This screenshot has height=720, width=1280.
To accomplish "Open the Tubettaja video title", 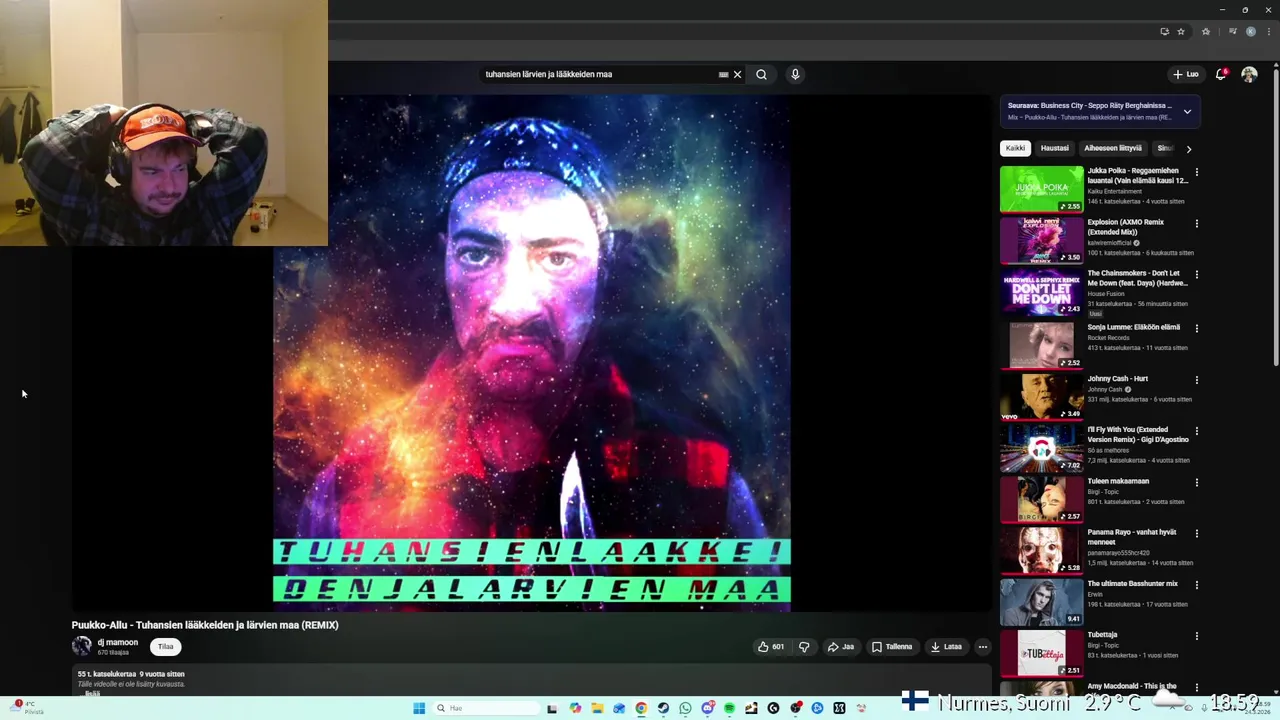I will pyautogui.click(x=1103, y=635).
